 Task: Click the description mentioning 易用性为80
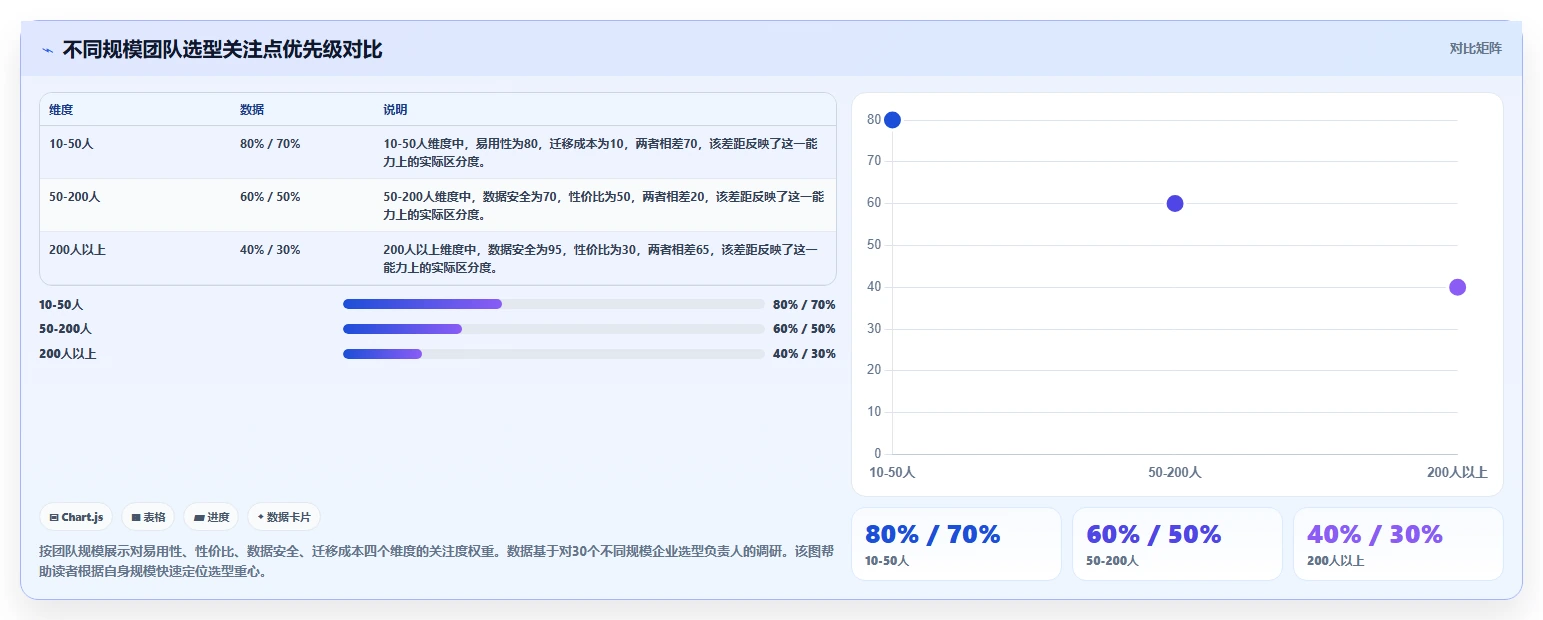coord(603,152)
